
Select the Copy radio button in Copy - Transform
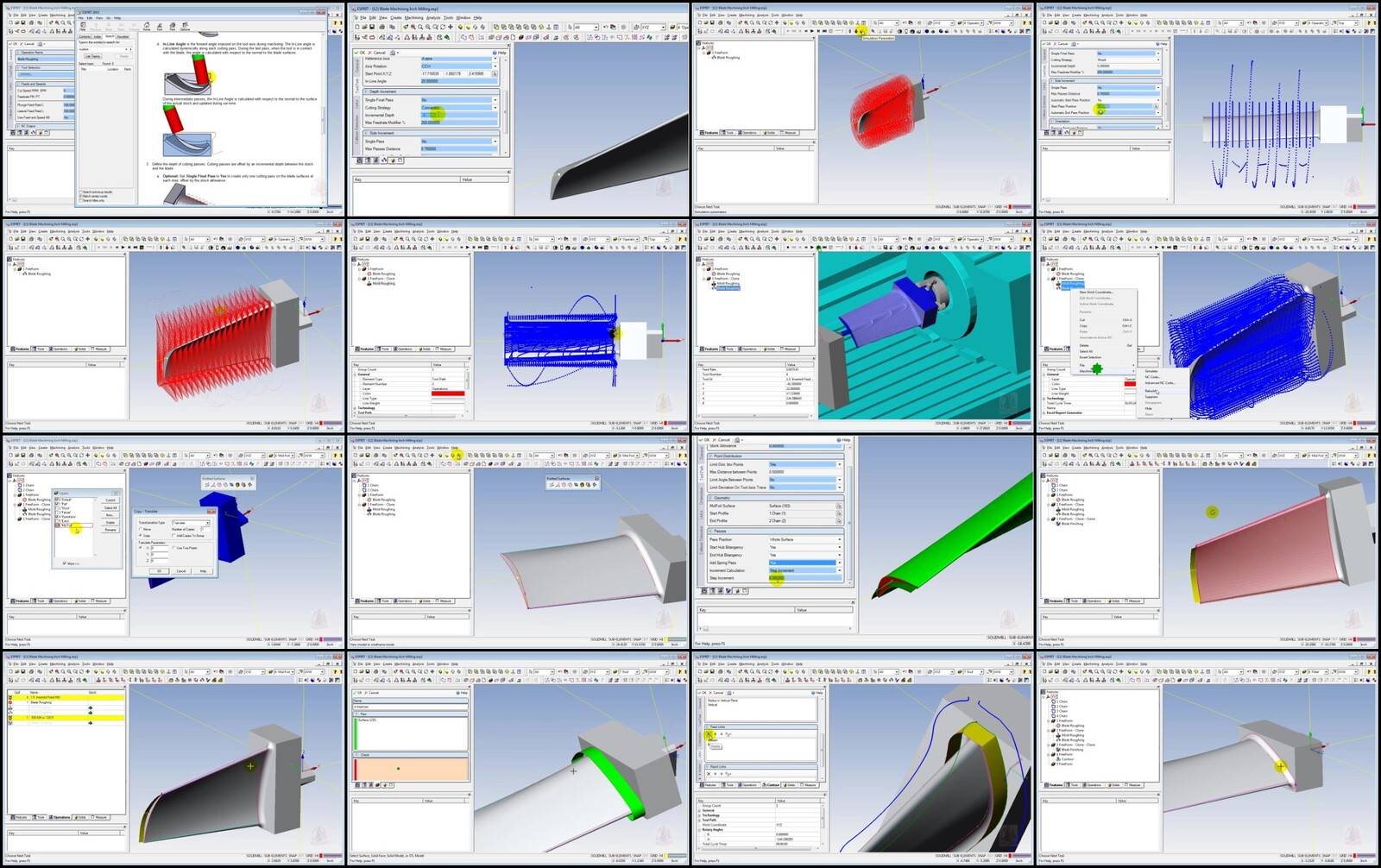tap(141, 535)
